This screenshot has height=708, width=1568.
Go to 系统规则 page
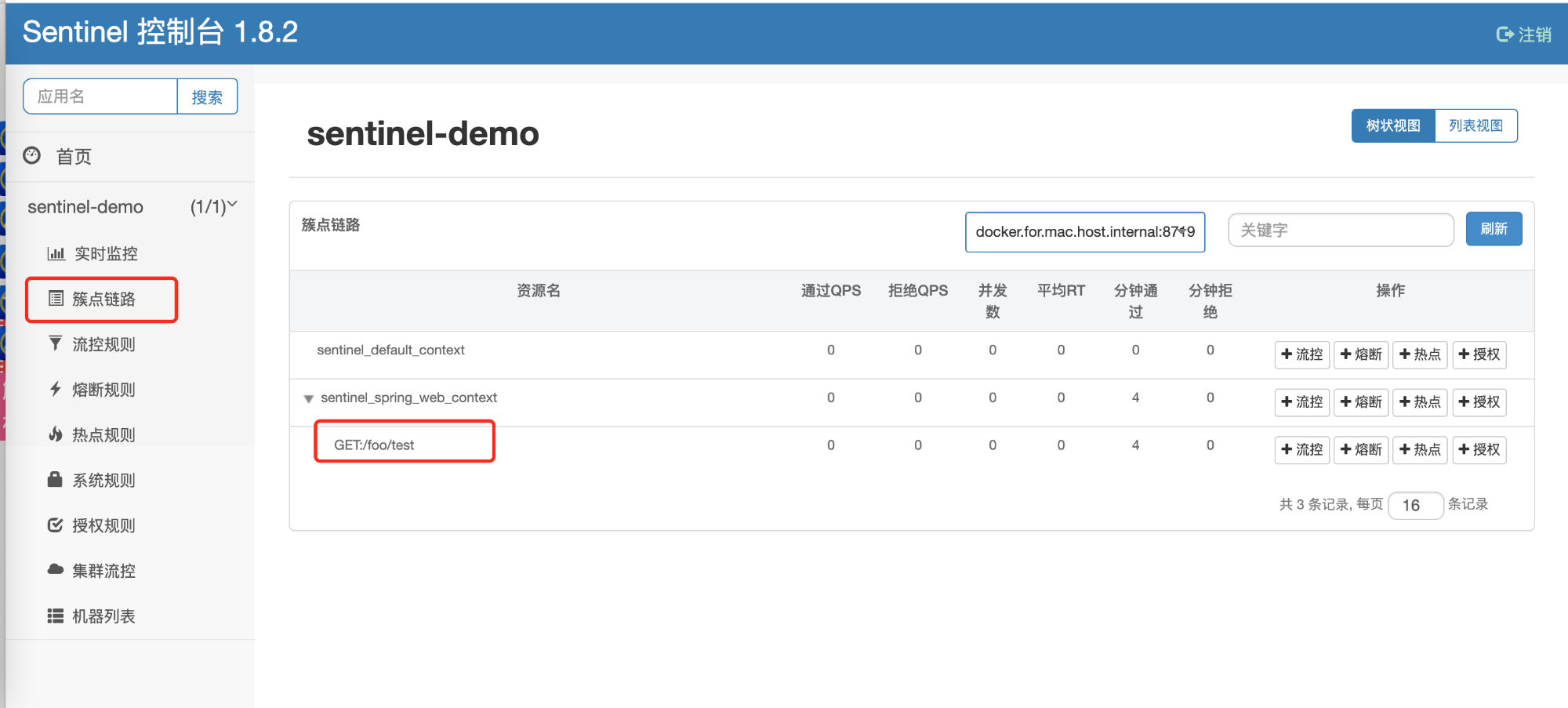point(103,481)
